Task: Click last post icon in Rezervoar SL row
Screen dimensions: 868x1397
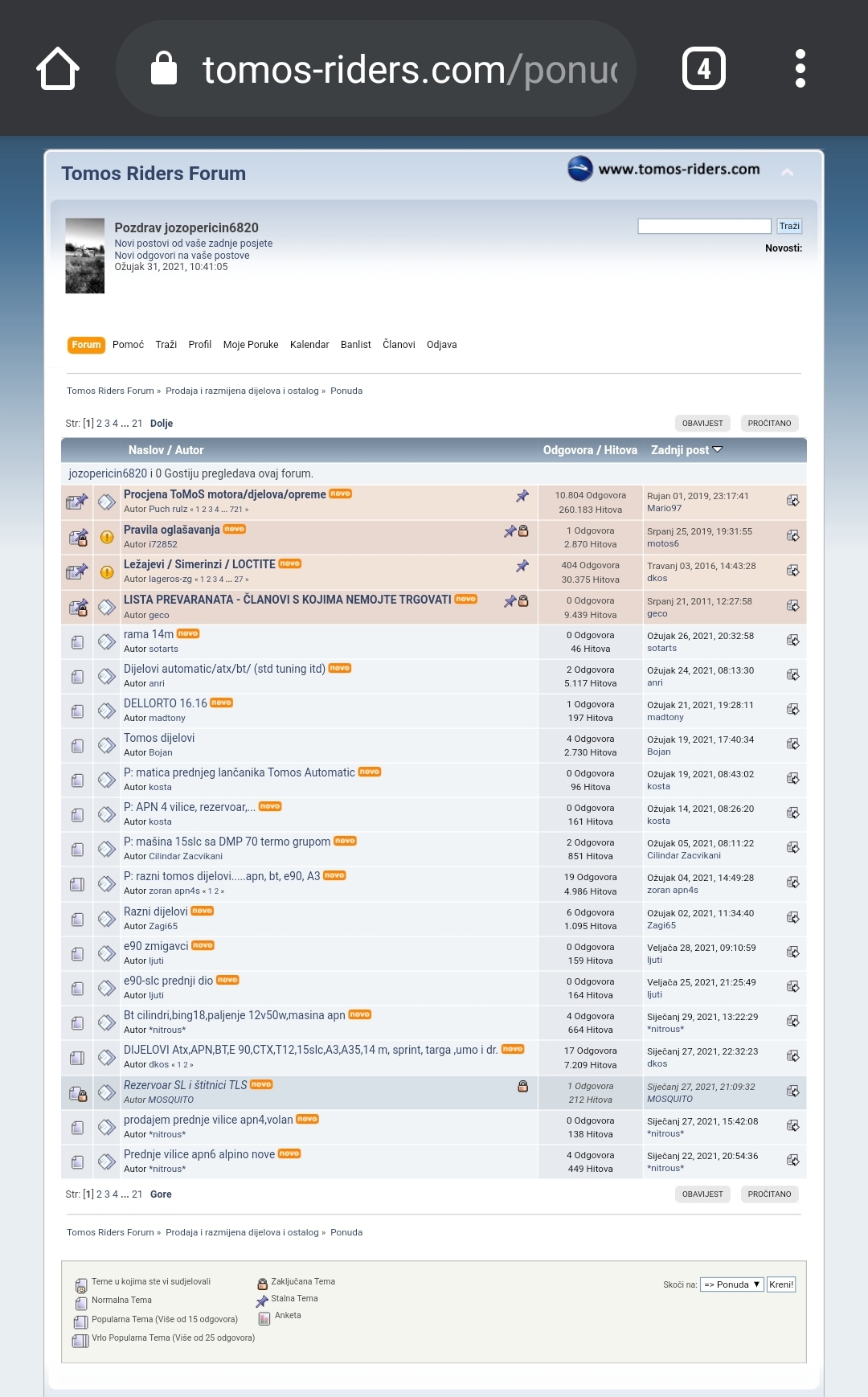Action: [x=792, y=1092]
